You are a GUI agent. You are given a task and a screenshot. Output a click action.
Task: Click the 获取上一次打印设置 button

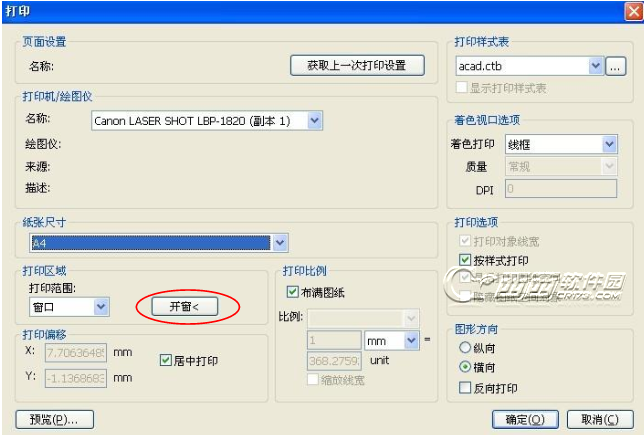point(357,65)
